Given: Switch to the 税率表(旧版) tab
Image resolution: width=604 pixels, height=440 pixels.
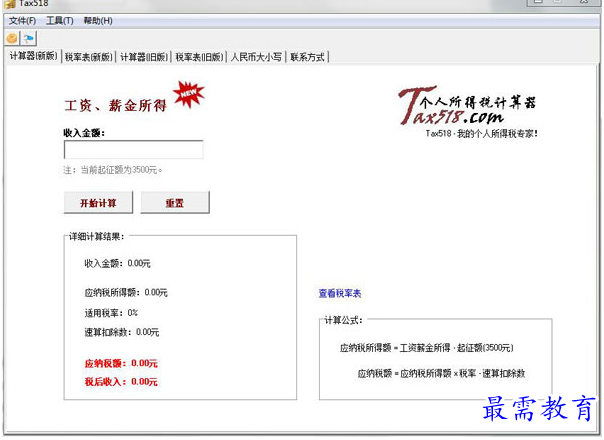Looking at the screenshot, I should pos(200,57).
